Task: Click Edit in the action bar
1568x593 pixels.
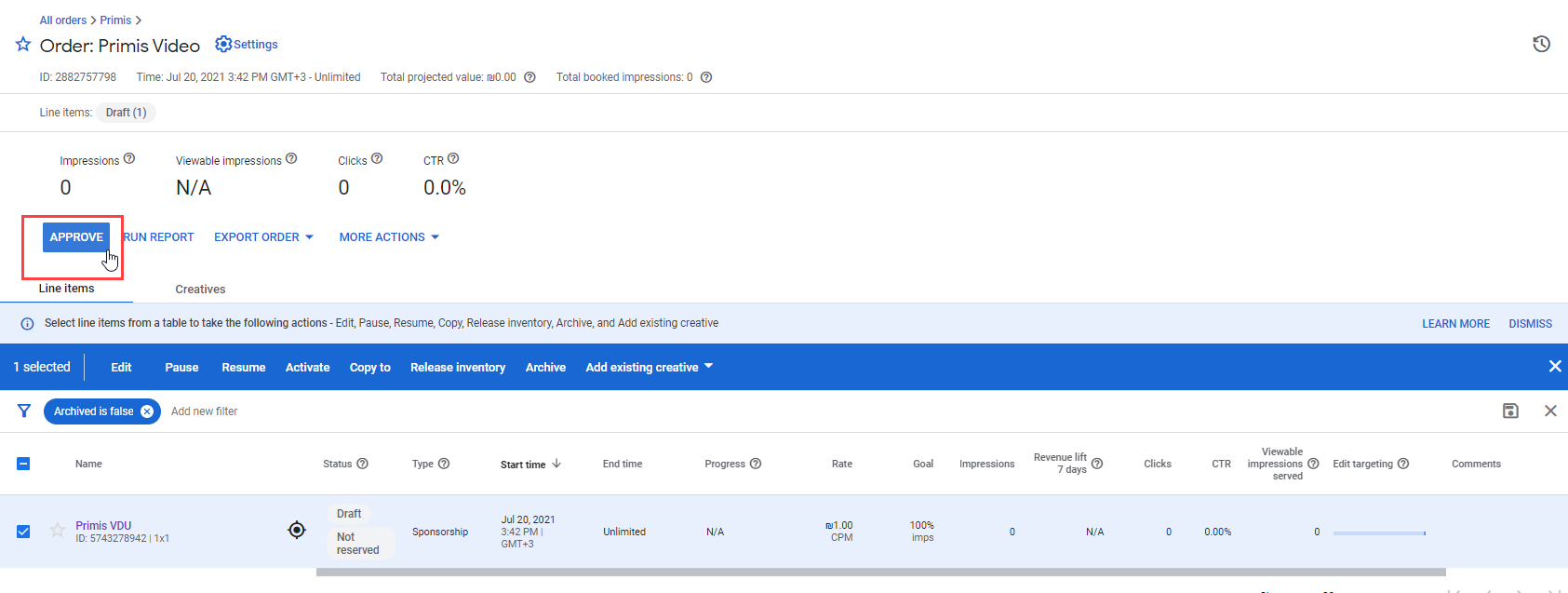Action: [x=121, y=368]
